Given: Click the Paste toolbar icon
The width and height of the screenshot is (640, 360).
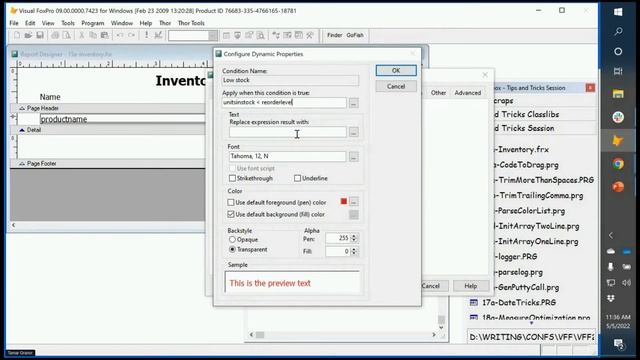Looking at the screenshot, I should coord(104,36).
